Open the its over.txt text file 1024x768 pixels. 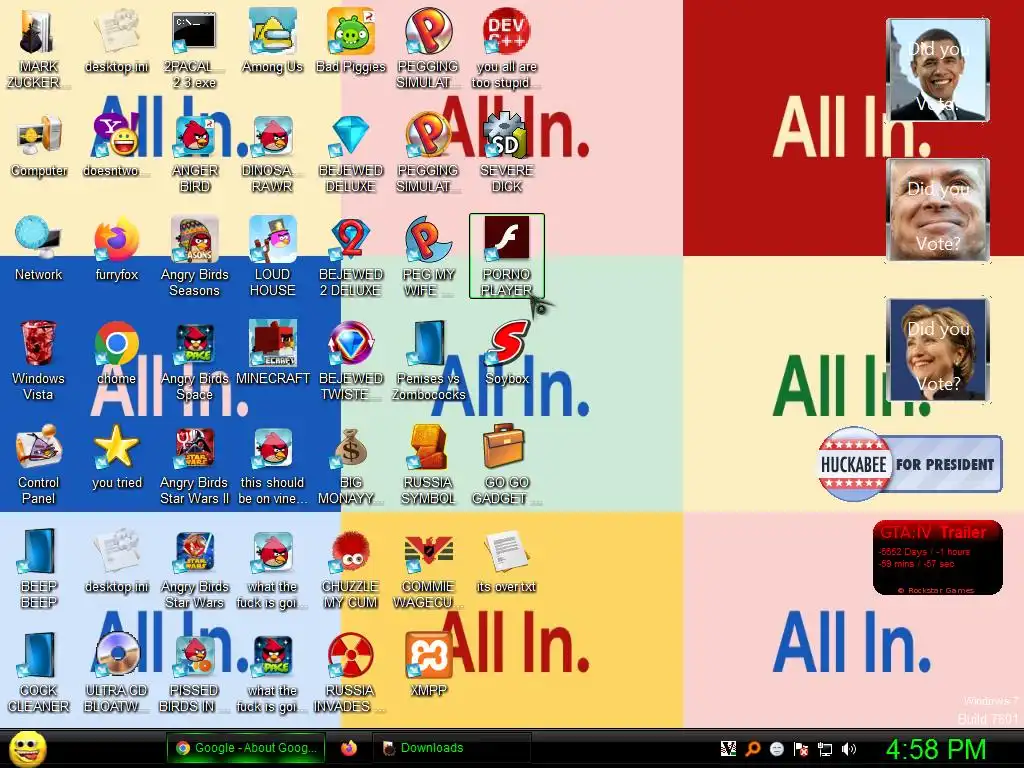click(x=507, y=560)
